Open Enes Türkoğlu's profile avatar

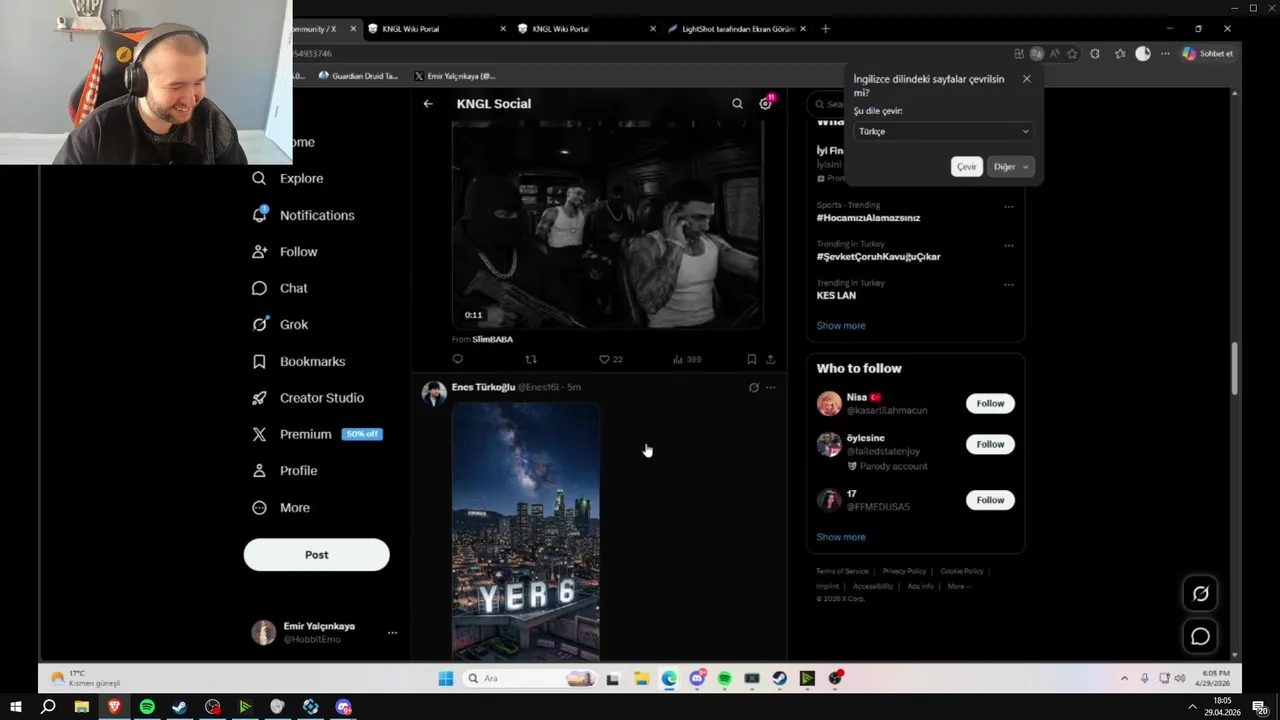coord(434,393)
